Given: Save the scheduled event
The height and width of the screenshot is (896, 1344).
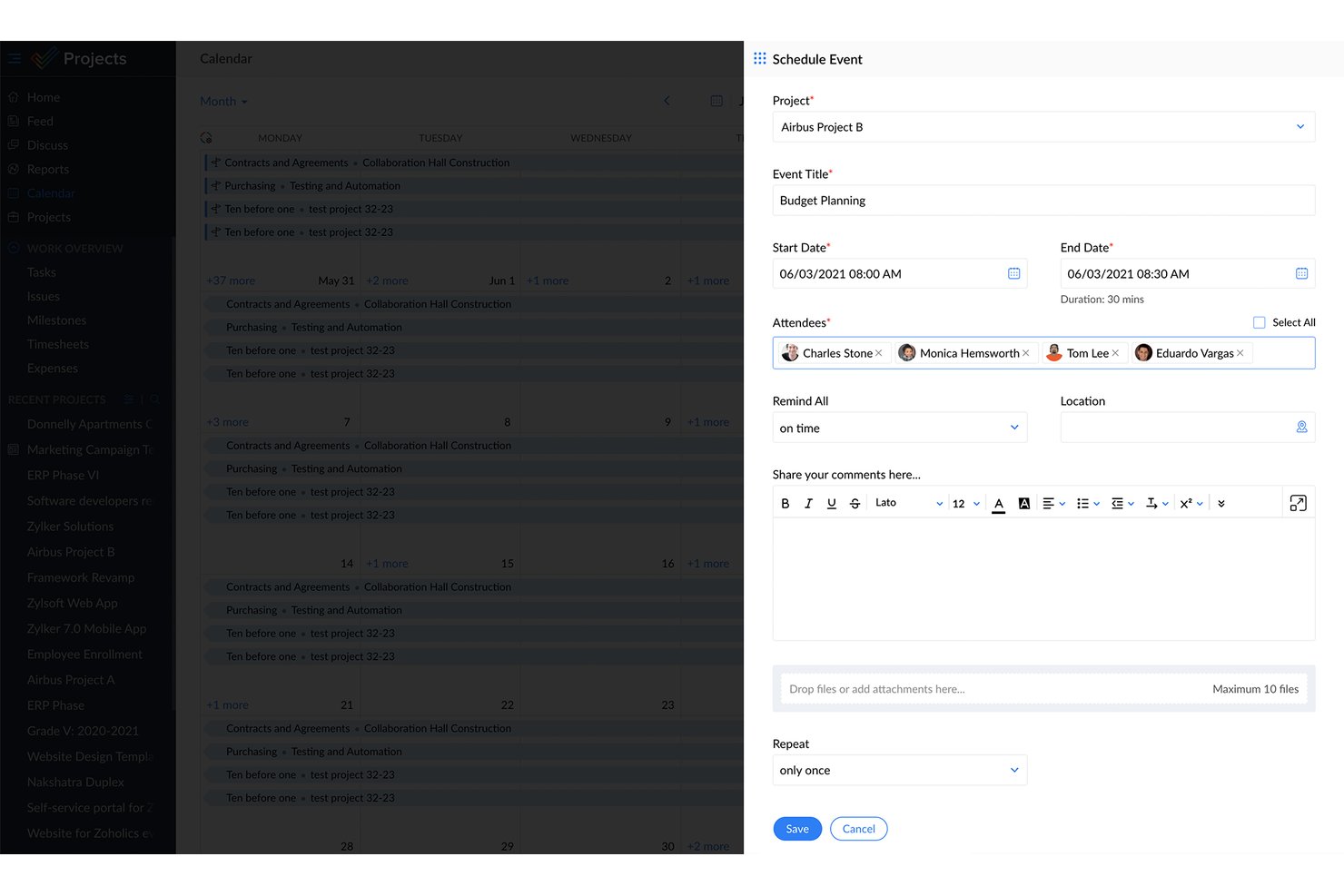Looking at the screenshot, I should coord(797,829).
